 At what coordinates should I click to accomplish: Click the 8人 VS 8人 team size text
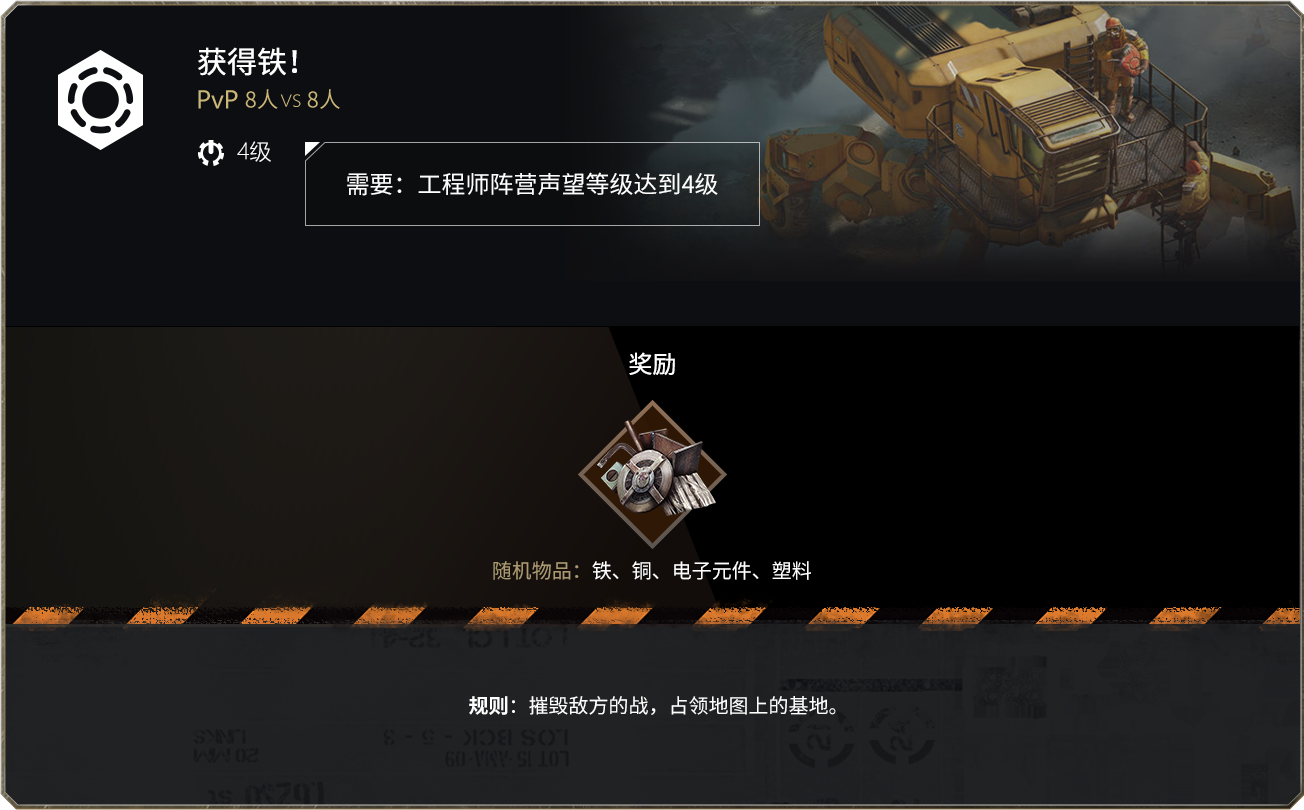tap(292, 100)
